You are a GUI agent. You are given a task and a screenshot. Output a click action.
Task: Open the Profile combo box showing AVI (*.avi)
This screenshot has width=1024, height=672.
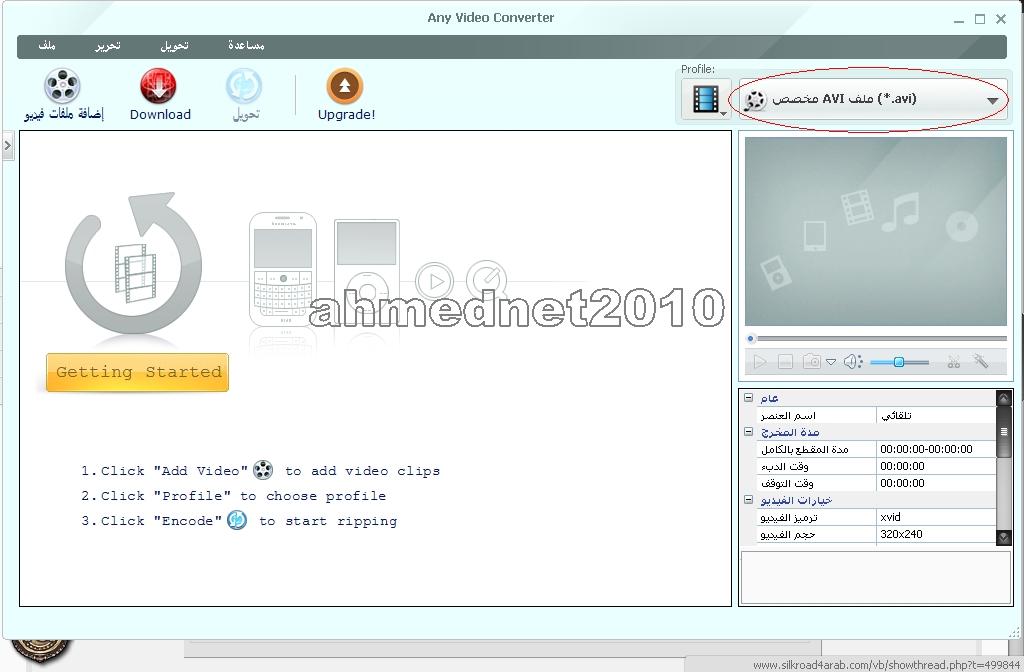pyautogui.click(x=872, y=100)
